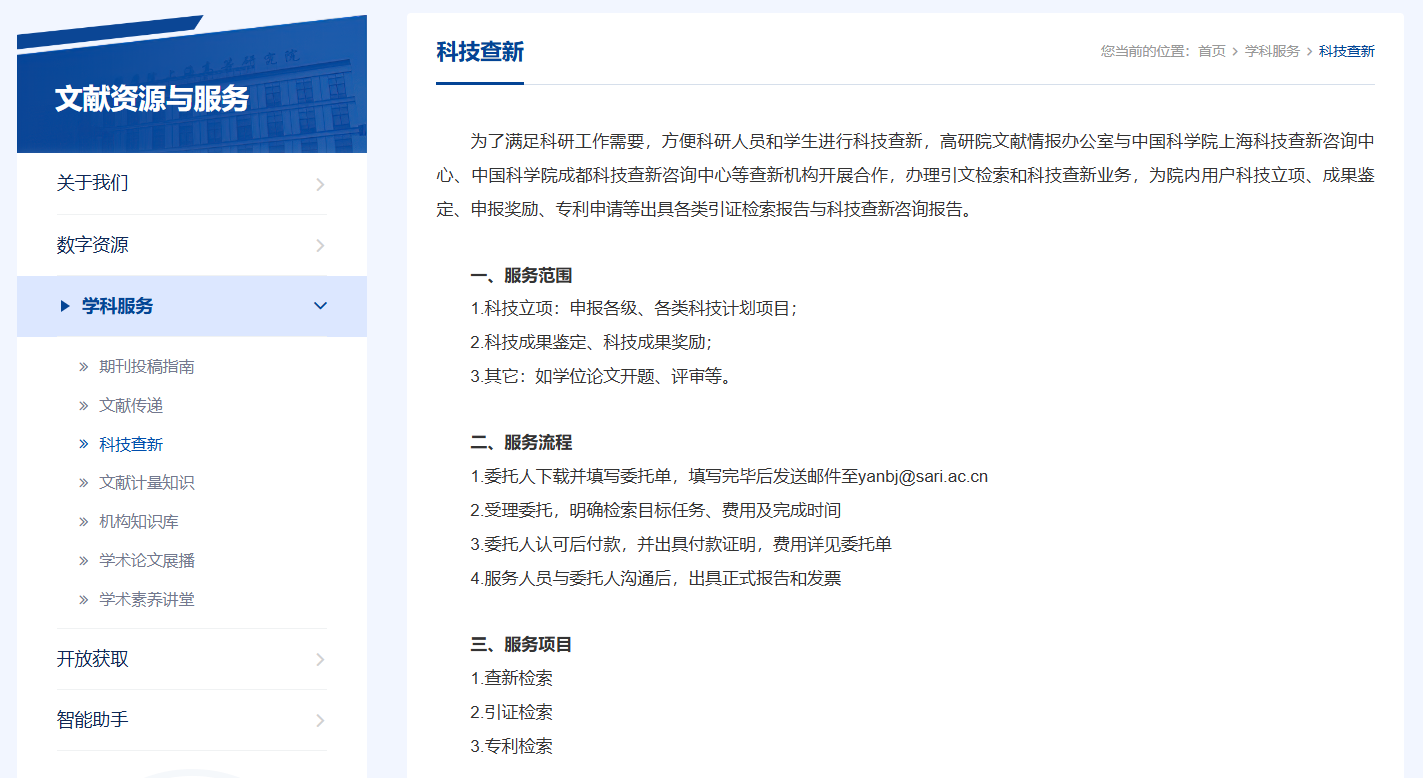1423x778 pixels.
Task: Click the 文献资源与服务 banner header
Action: point(152,99)
